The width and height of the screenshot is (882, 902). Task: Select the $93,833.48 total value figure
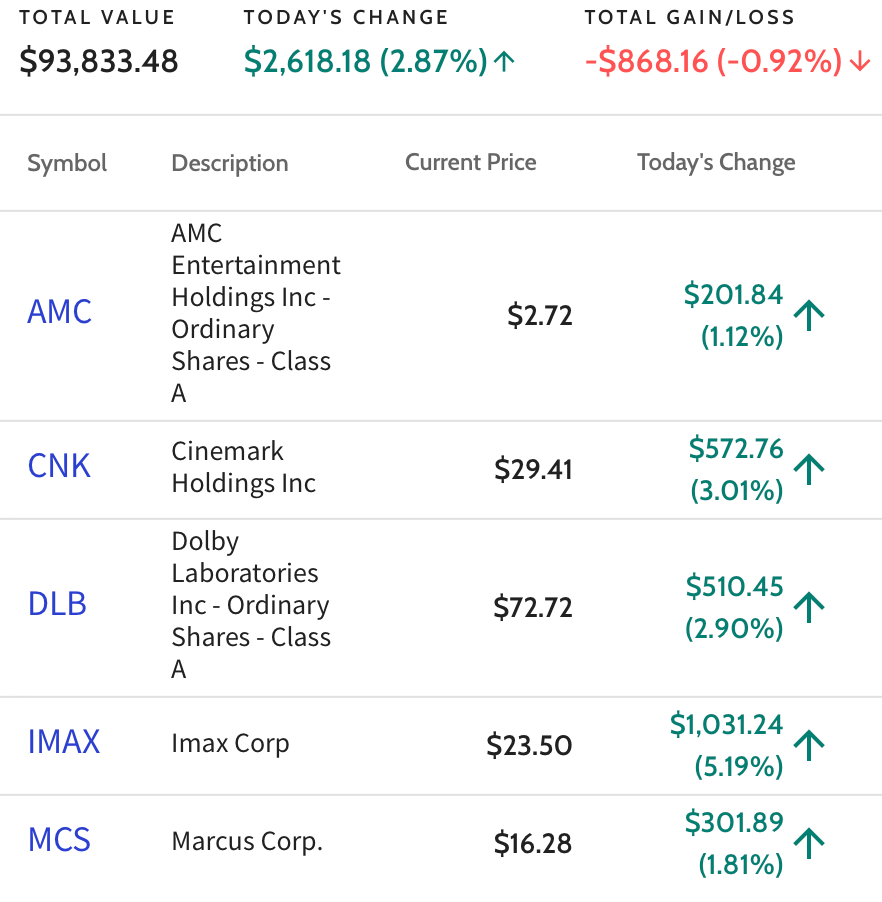pyautogui.click(x=99, y=62)
